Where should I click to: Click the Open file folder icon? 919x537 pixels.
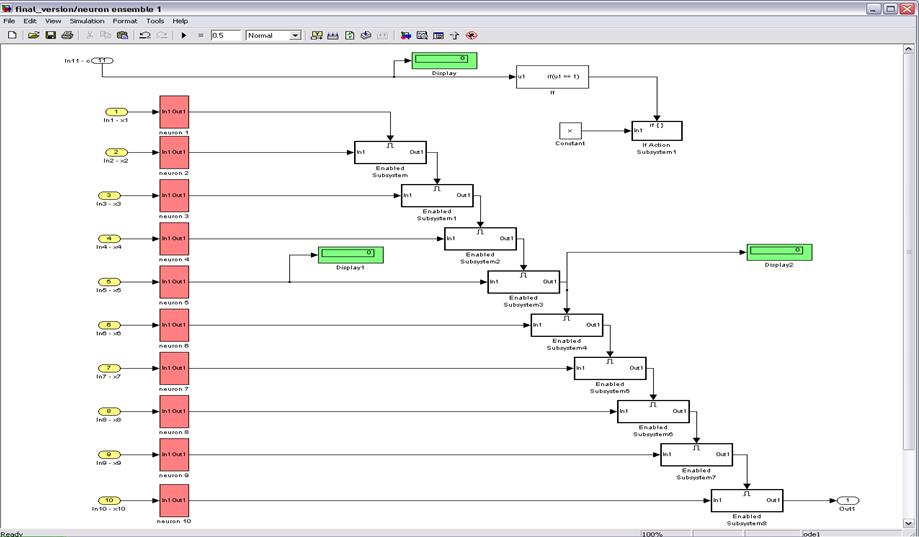tap(33, 35)
